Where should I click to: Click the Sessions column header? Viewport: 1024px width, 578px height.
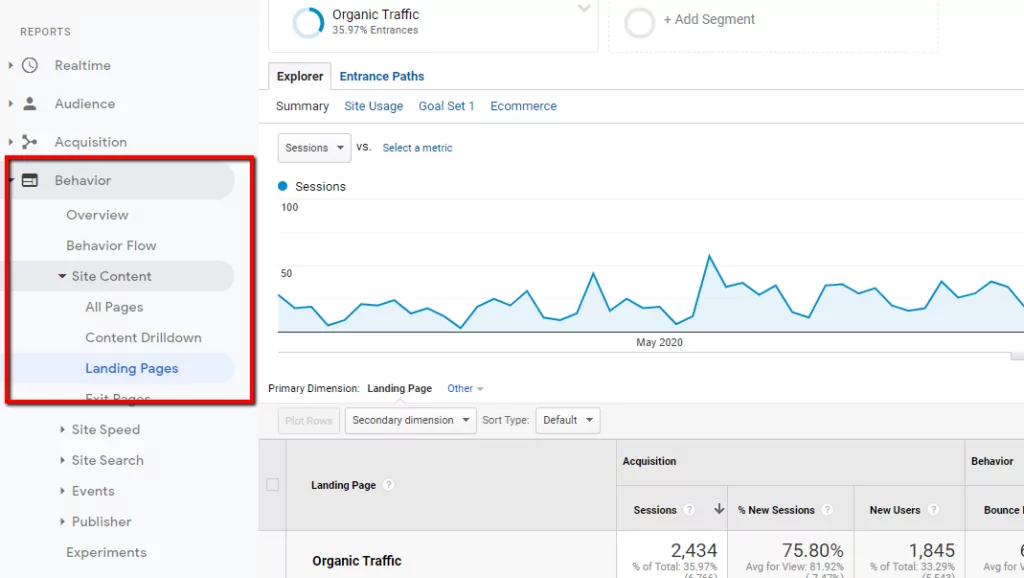point(655,510)
